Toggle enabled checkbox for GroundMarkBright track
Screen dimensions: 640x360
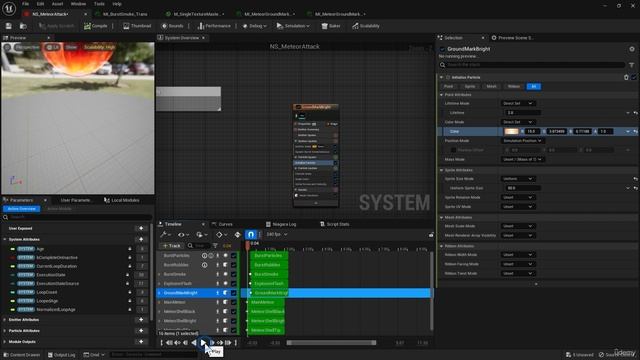[x=234, y=293]
